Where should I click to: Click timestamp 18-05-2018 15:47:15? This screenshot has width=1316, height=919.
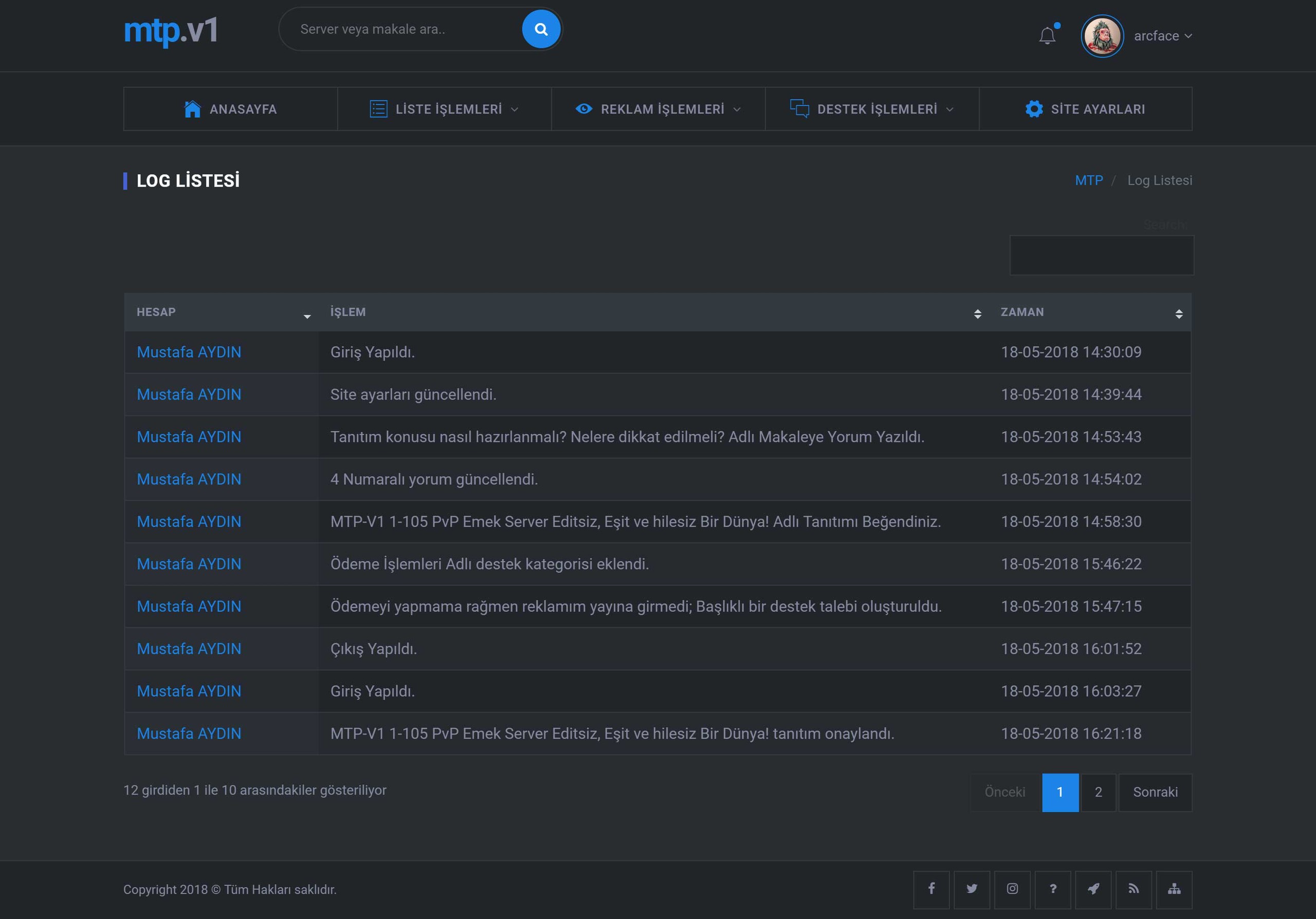(1071, 606)
